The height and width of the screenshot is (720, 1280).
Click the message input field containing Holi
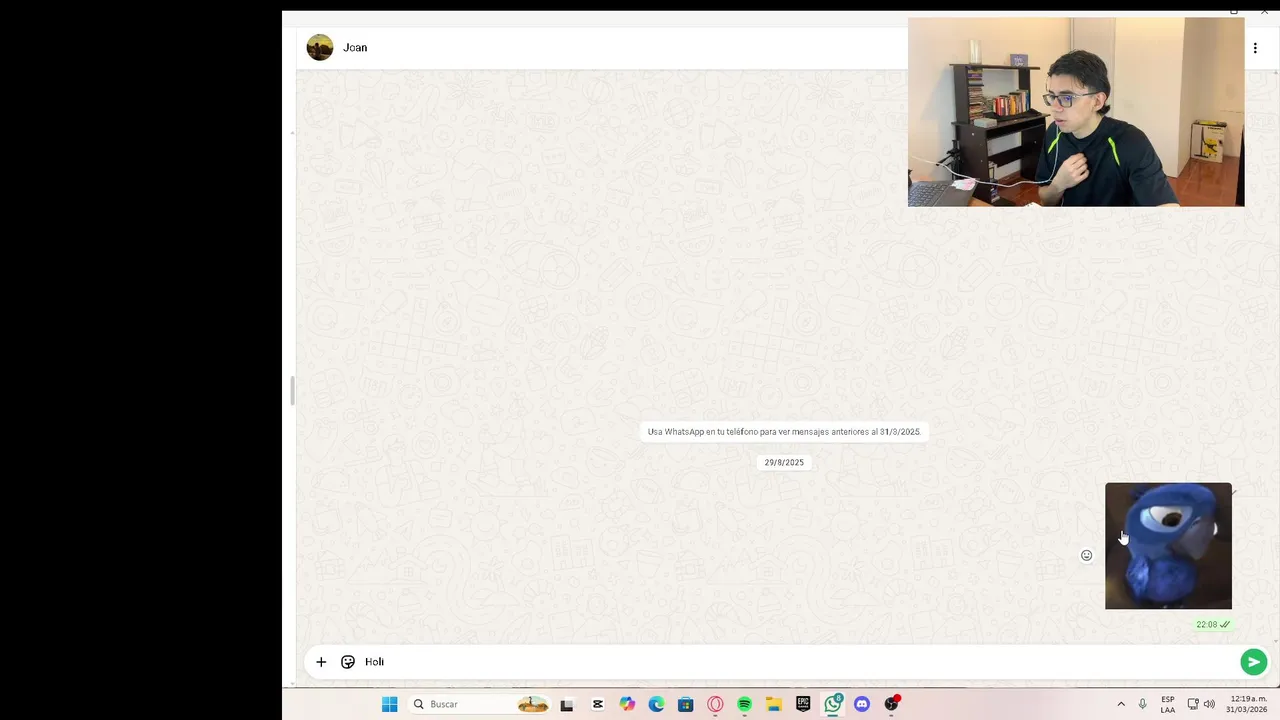[x=798, y=662]
